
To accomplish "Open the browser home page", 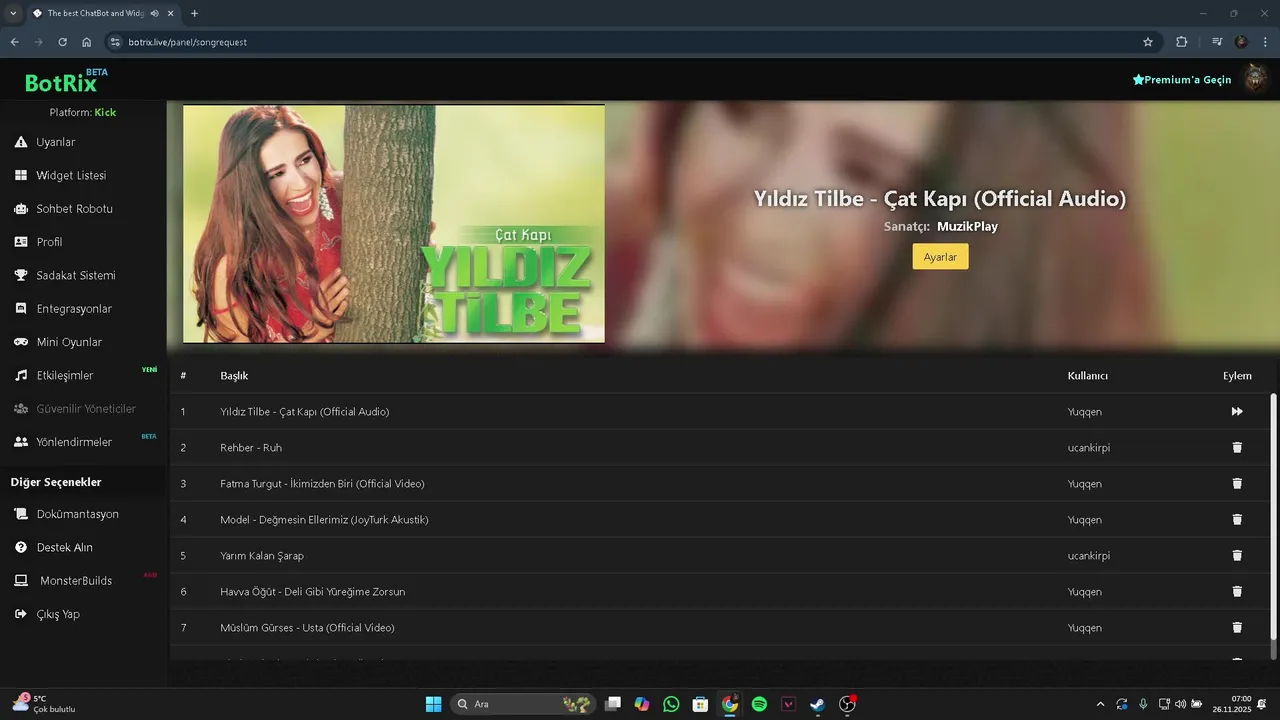I will [x=87, y=42].
